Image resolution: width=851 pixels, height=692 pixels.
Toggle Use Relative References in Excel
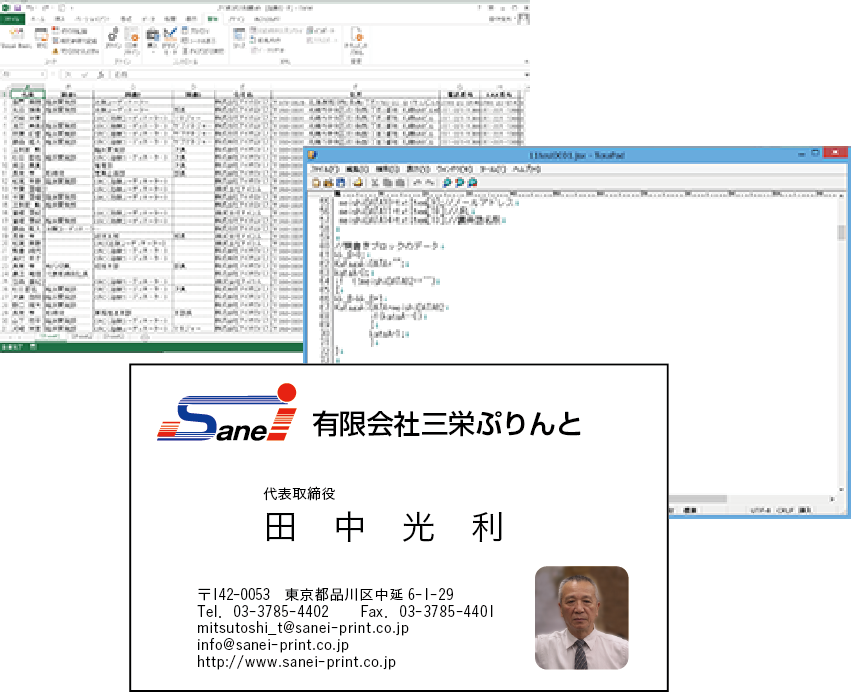[x=75, y=41]
